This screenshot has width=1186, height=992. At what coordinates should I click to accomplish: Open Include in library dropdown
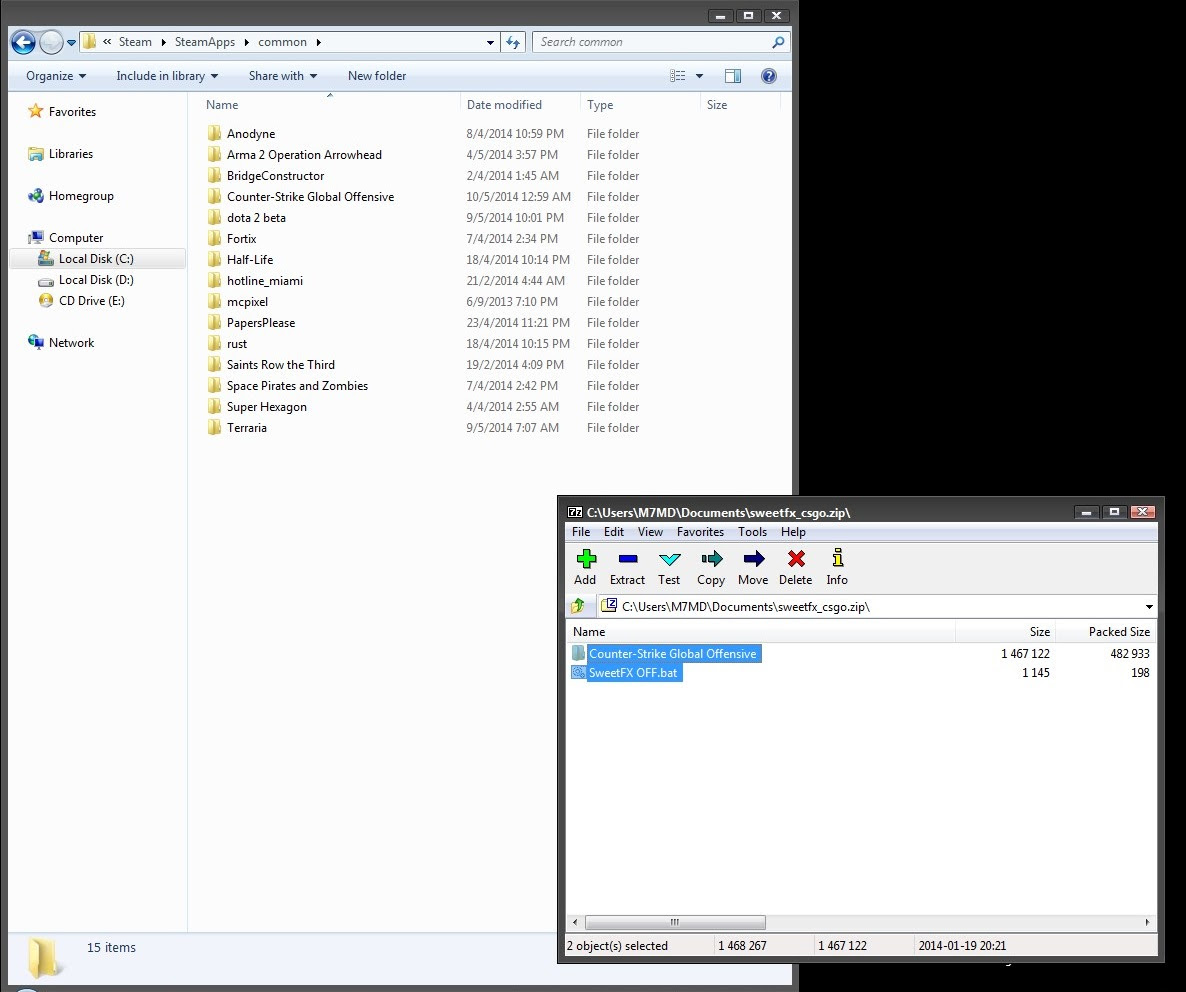[167, 76]
